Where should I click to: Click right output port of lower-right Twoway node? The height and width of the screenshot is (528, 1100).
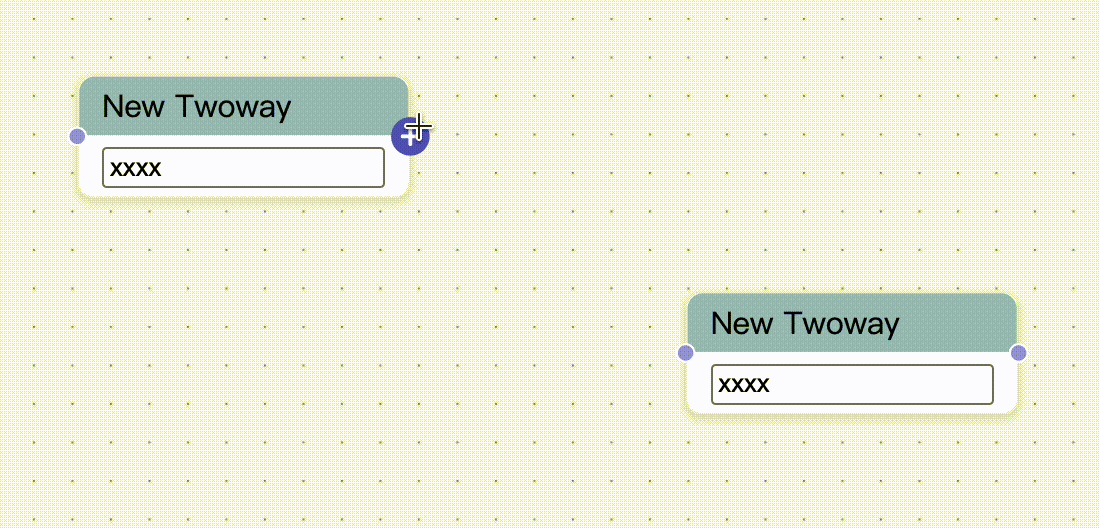pos(1018,352)
